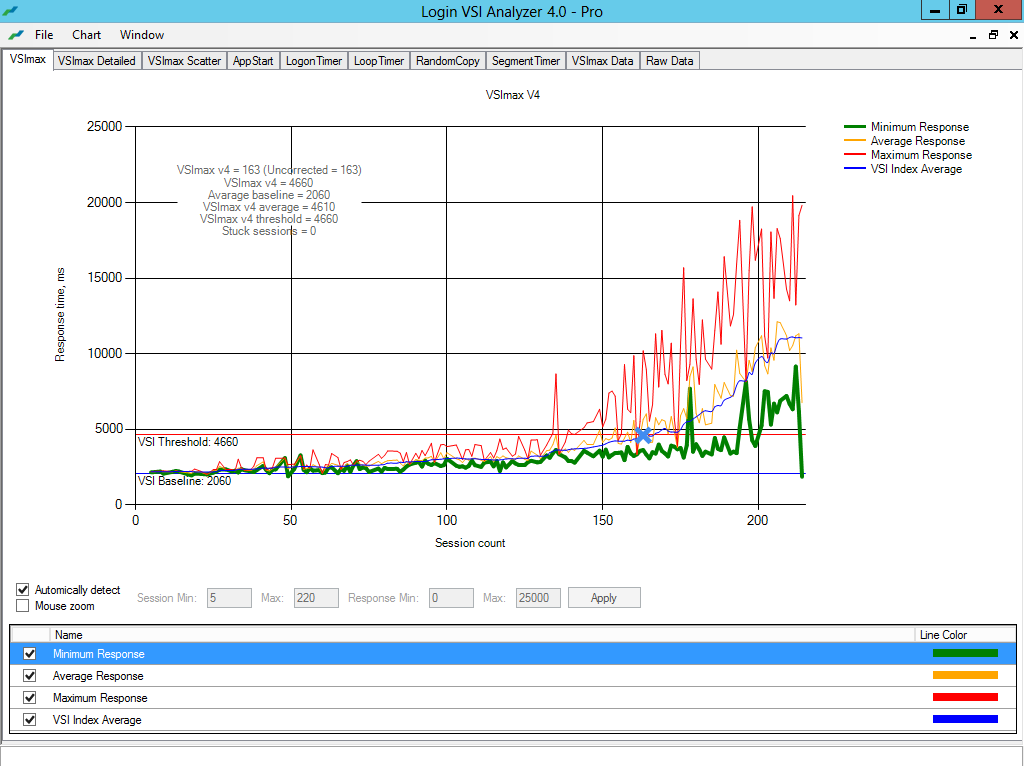Click the Response Min input field
This screenshot has height=766, width=1024.
(451, 598)
